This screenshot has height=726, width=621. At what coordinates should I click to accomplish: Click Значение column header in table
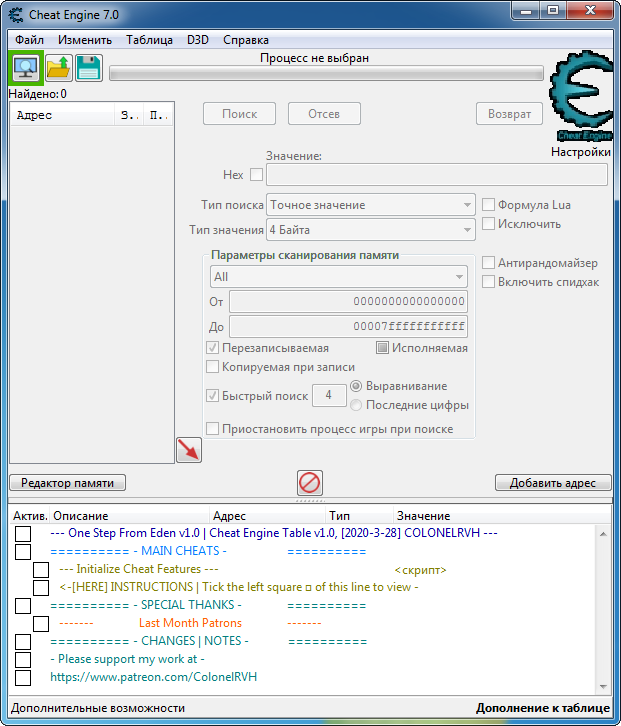click(x=500, y=516)
